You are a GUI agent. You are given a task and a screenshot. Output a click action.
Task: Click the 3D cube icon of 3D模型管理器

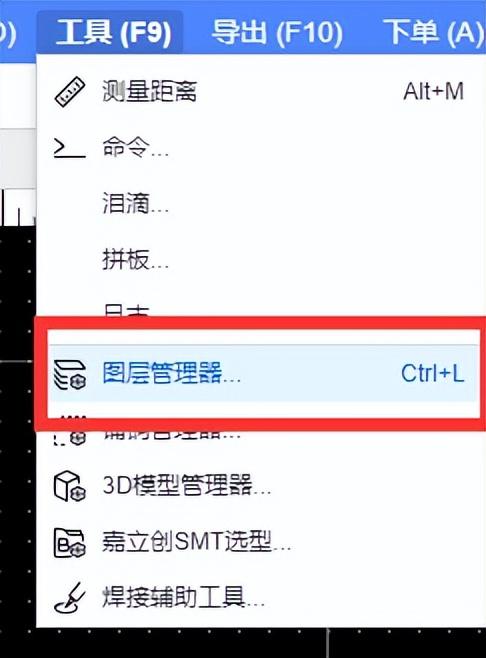70,486
